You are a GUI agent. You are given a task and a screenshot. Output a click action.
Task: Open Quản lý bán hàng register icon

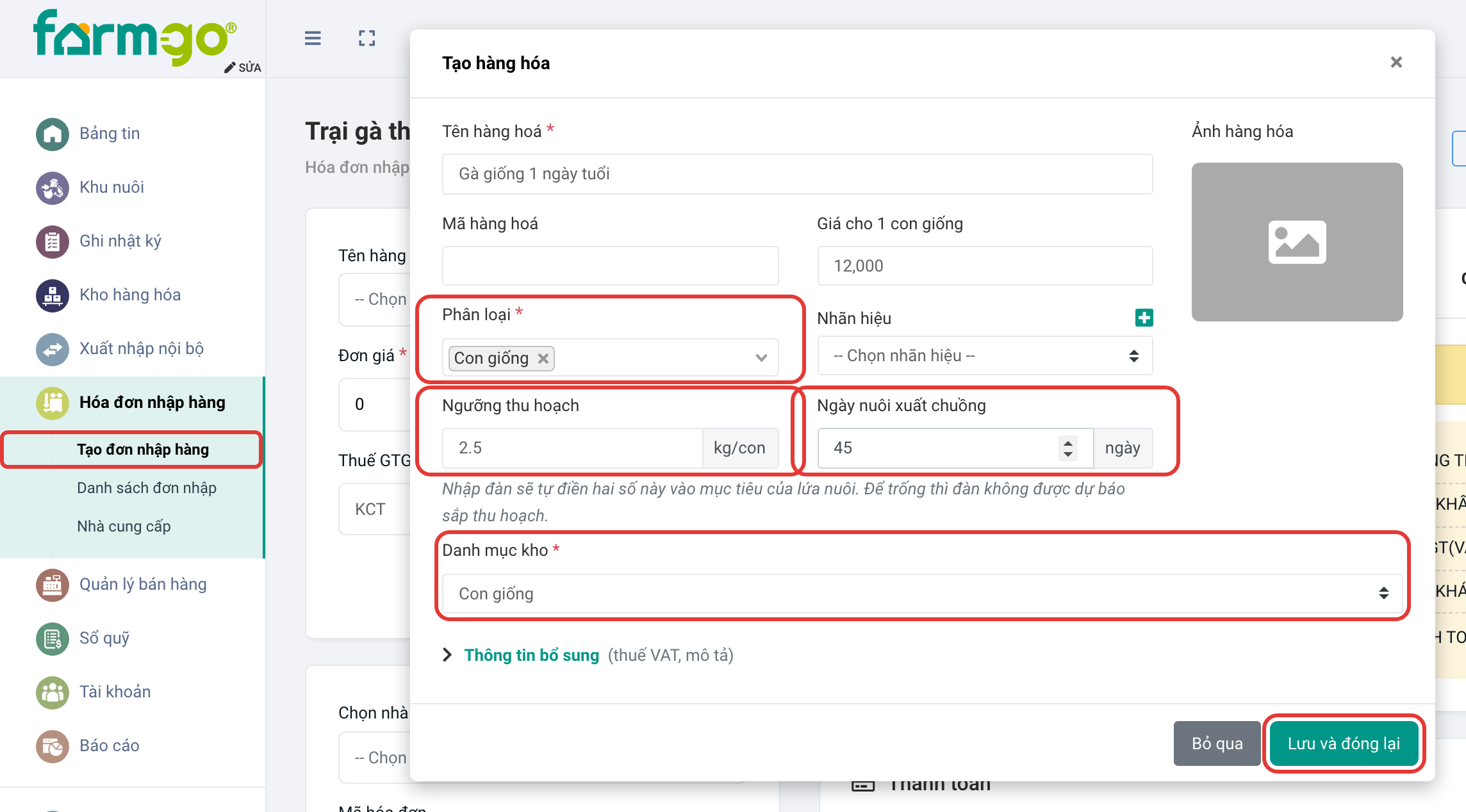coord(53,585)
